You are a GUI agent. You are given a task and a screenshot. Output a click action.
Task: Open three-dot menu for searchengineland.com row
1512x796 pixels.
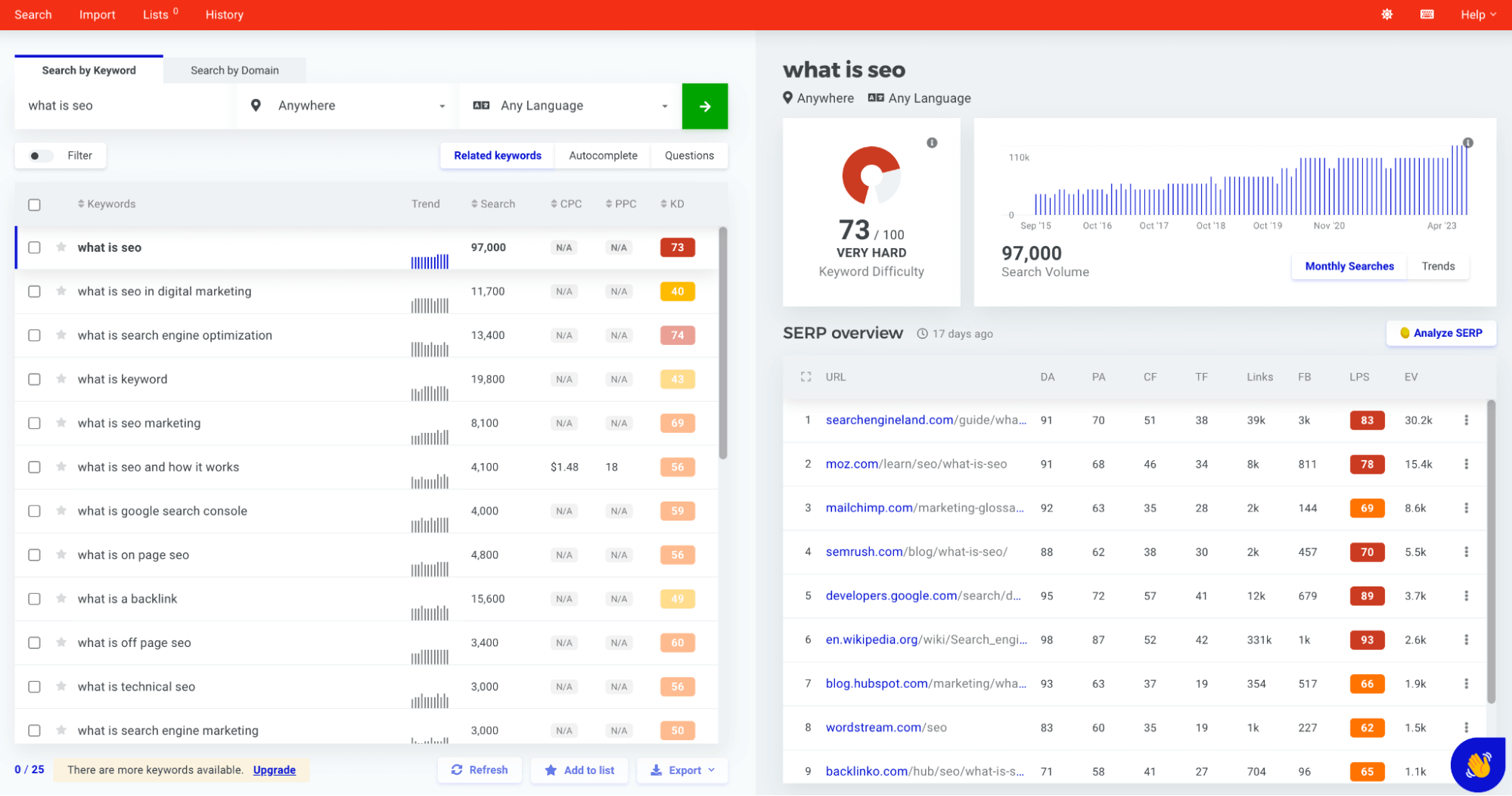click(x=1466, y=420)
